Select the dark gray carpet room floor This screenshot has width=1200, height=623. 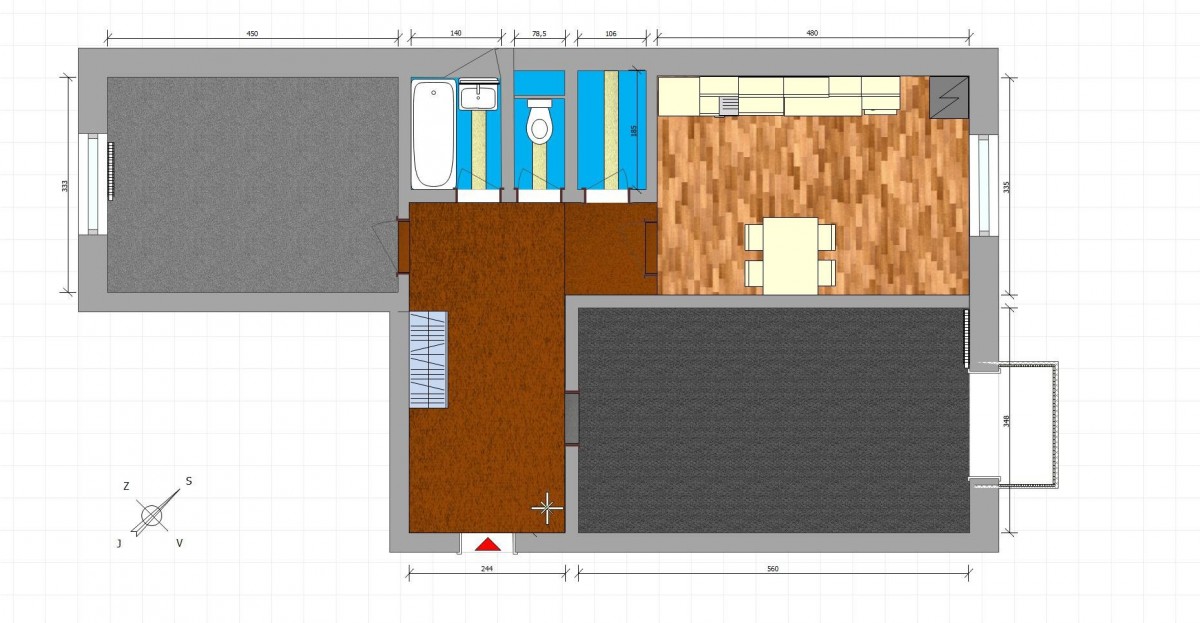[x=773, y=420]
